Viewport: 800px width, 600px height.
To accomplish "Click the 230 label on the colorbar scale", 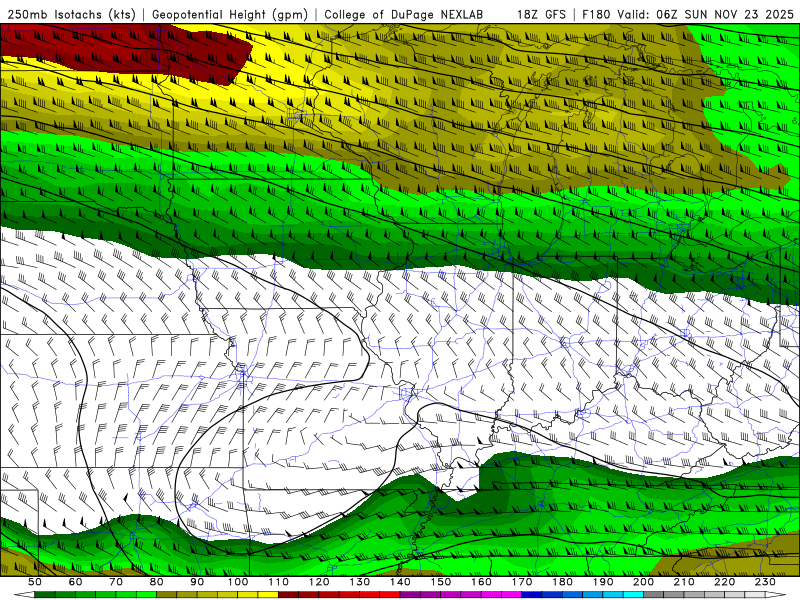I will [x=765, y=582].
